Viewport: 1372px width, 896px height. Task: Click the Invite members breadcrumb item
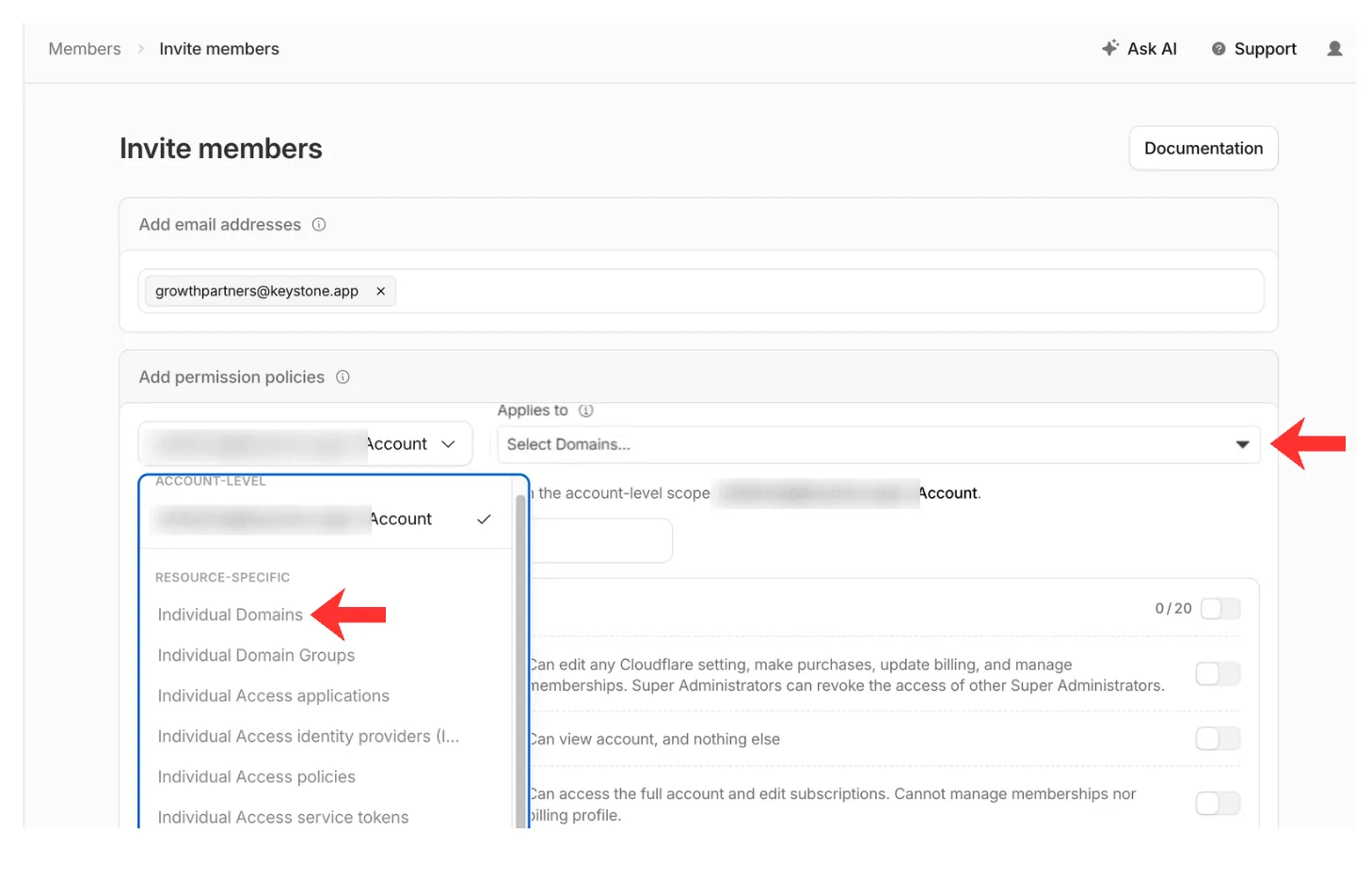click(x=219, y=49)
